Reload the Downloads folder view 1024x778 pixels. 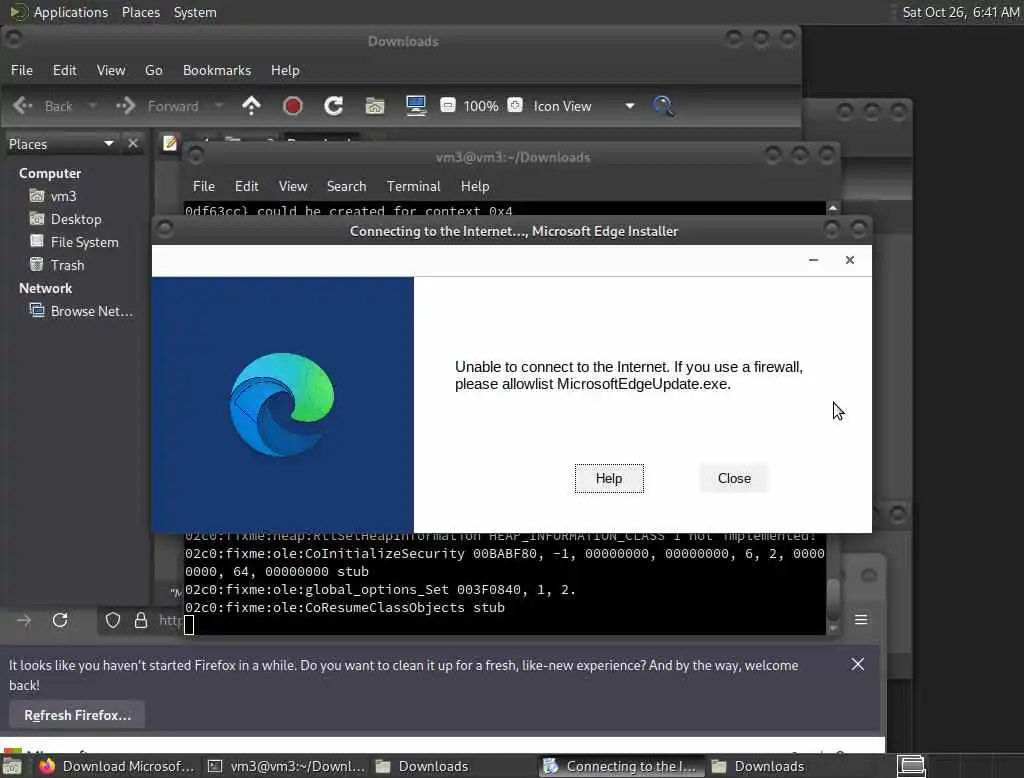click(334, 106)
